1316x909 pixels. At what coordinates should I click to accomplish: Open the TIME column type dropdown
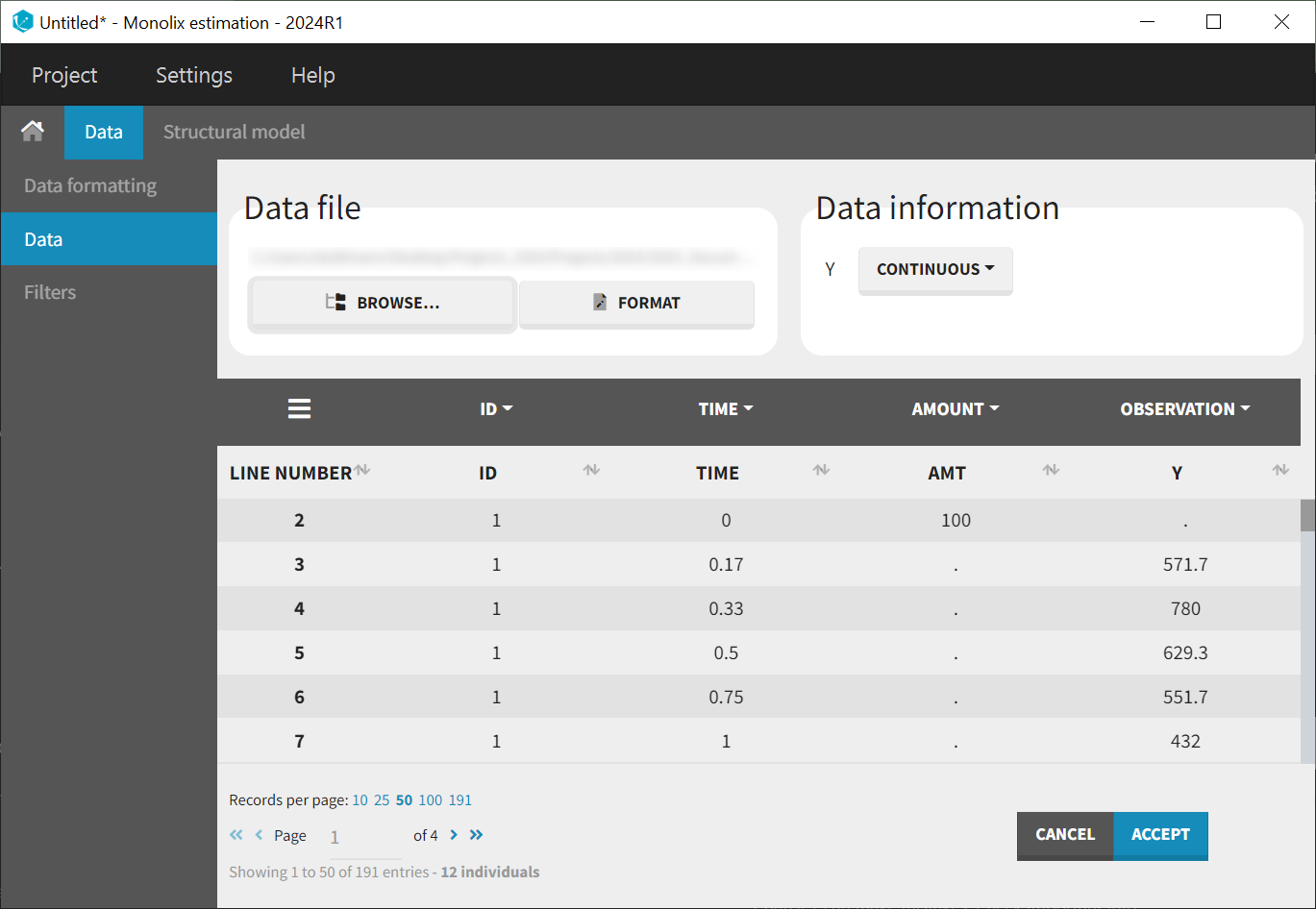[x=726, y=409]
